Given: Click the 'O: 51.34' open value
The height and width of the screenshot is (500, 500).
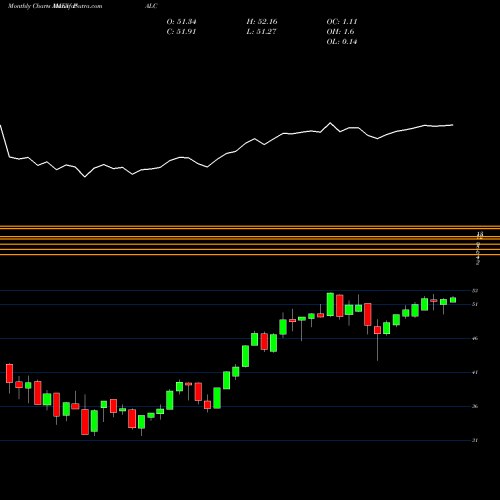Looking at the screenshot, I should pos(181,22).
